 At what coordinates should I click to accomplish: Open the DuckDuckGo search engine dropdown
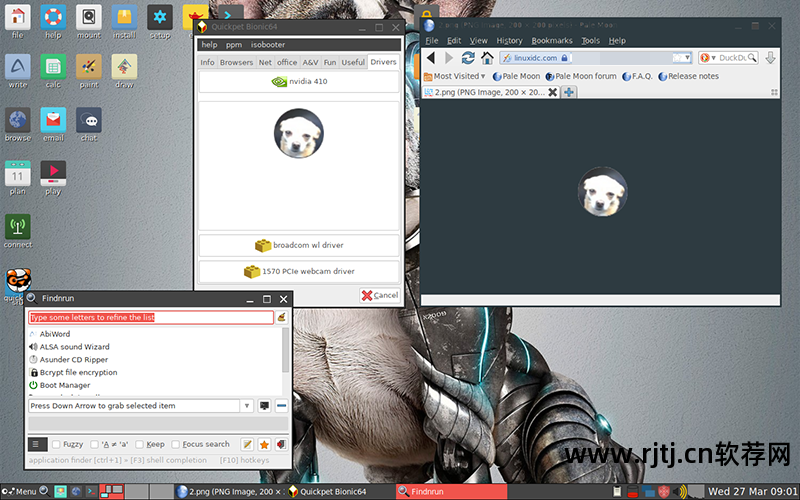pyautogui.click(x=716, y=58)
